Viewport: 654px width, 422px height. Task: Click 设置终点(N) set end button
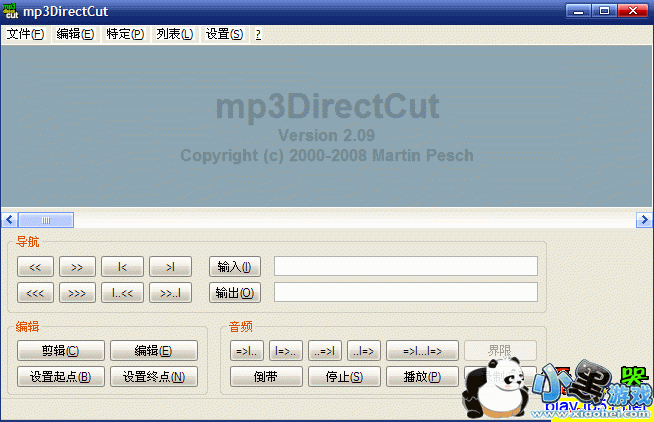coord(154,377)
